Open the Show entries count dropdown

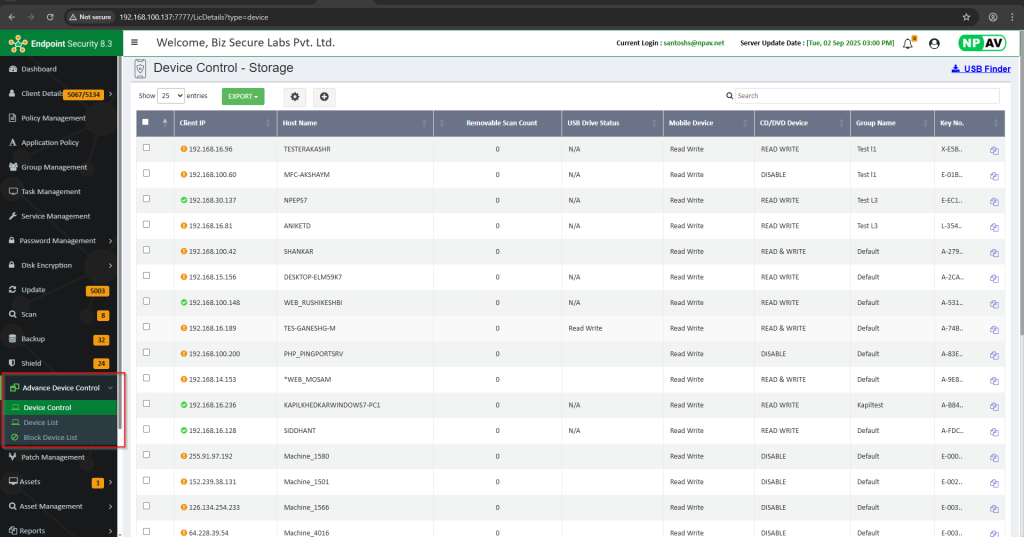[172, 96]
